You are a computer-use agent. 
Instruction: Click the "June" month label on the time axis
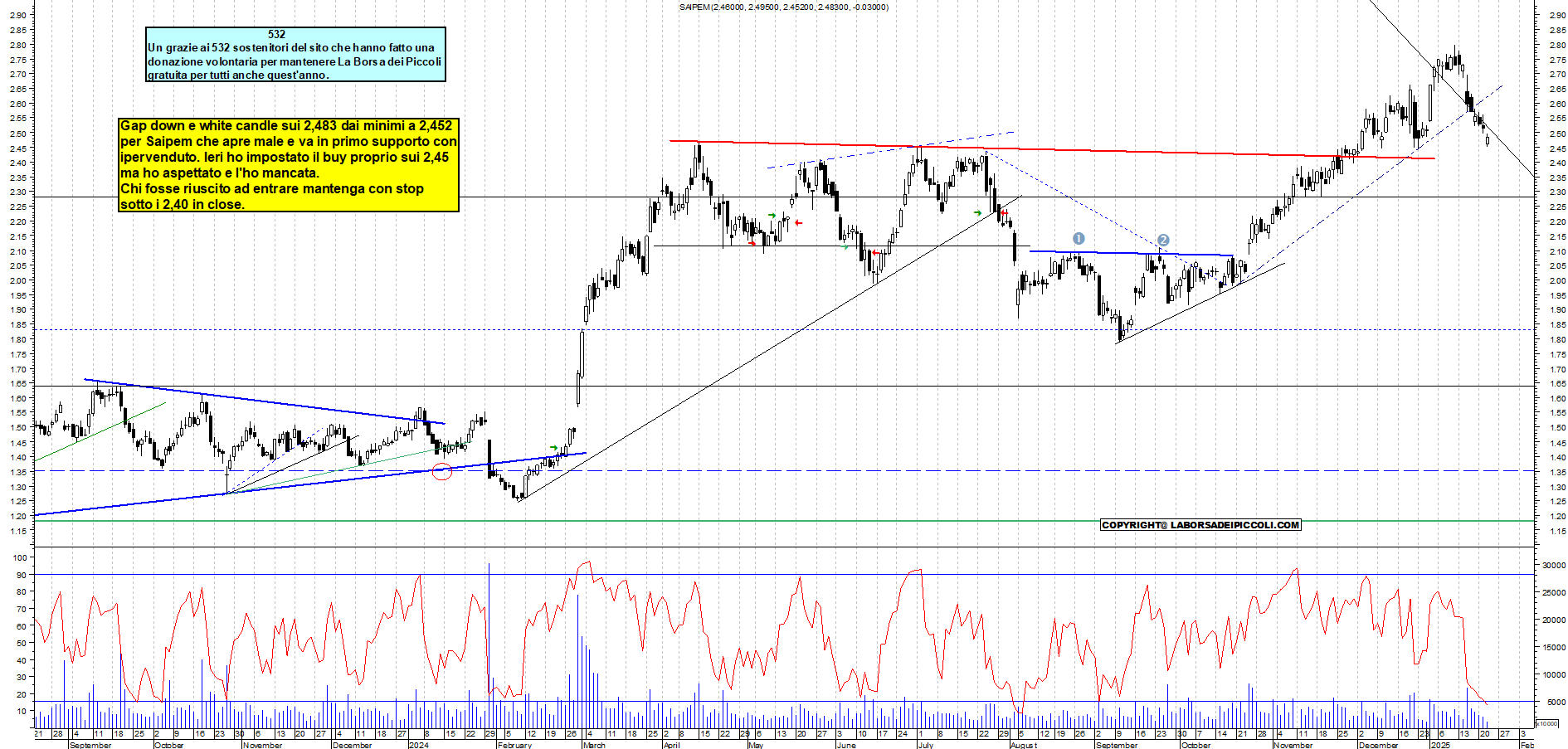point(846,745)
